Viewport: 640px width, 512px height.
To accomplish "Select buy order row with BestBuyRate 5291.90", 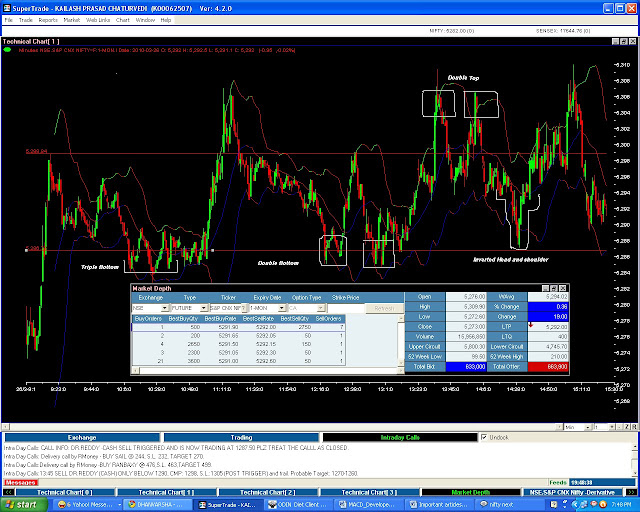I will (x=238, y=327).
